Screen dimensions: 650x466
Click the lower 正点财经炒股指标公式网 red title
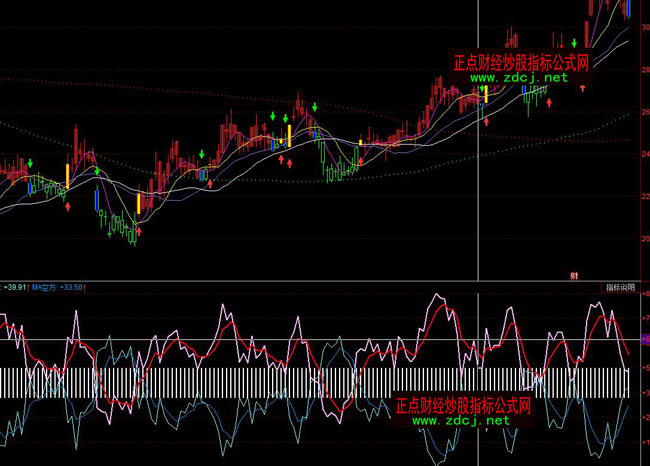pos(462,405)
